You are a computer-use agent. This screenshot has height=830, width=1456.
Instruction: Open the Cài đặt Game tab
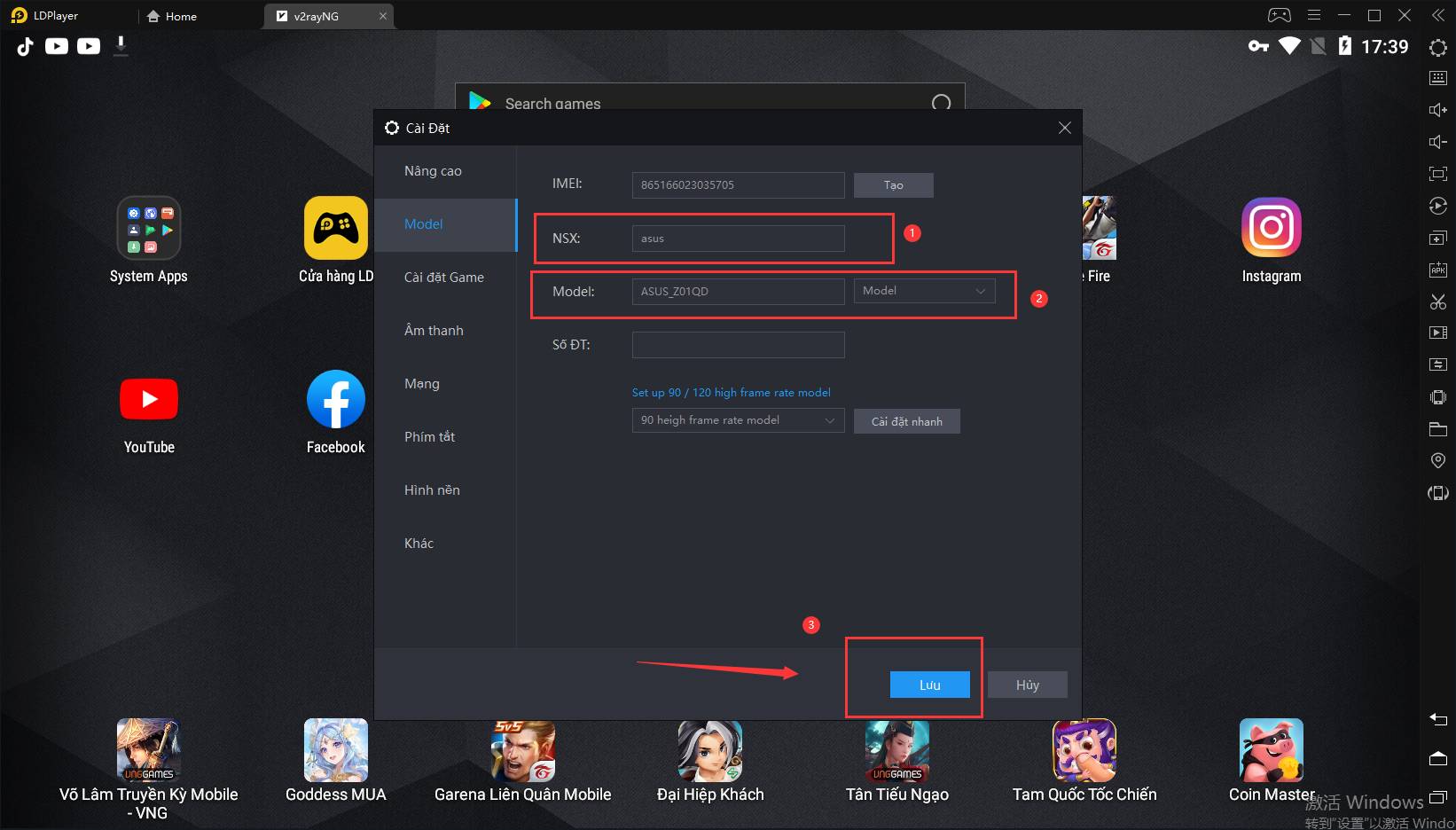445,278
